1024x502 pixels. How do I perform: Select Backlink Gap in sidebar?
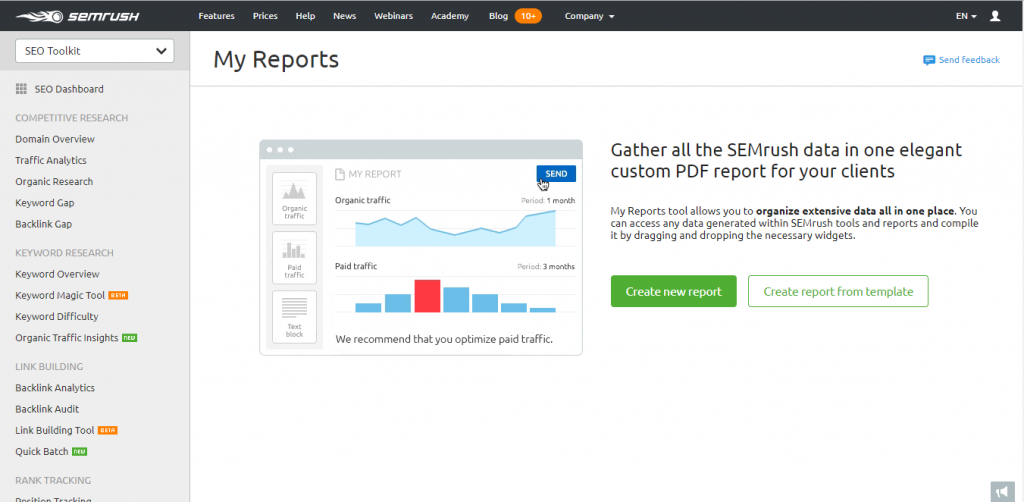pyautogui.click(x=44, y=224)
